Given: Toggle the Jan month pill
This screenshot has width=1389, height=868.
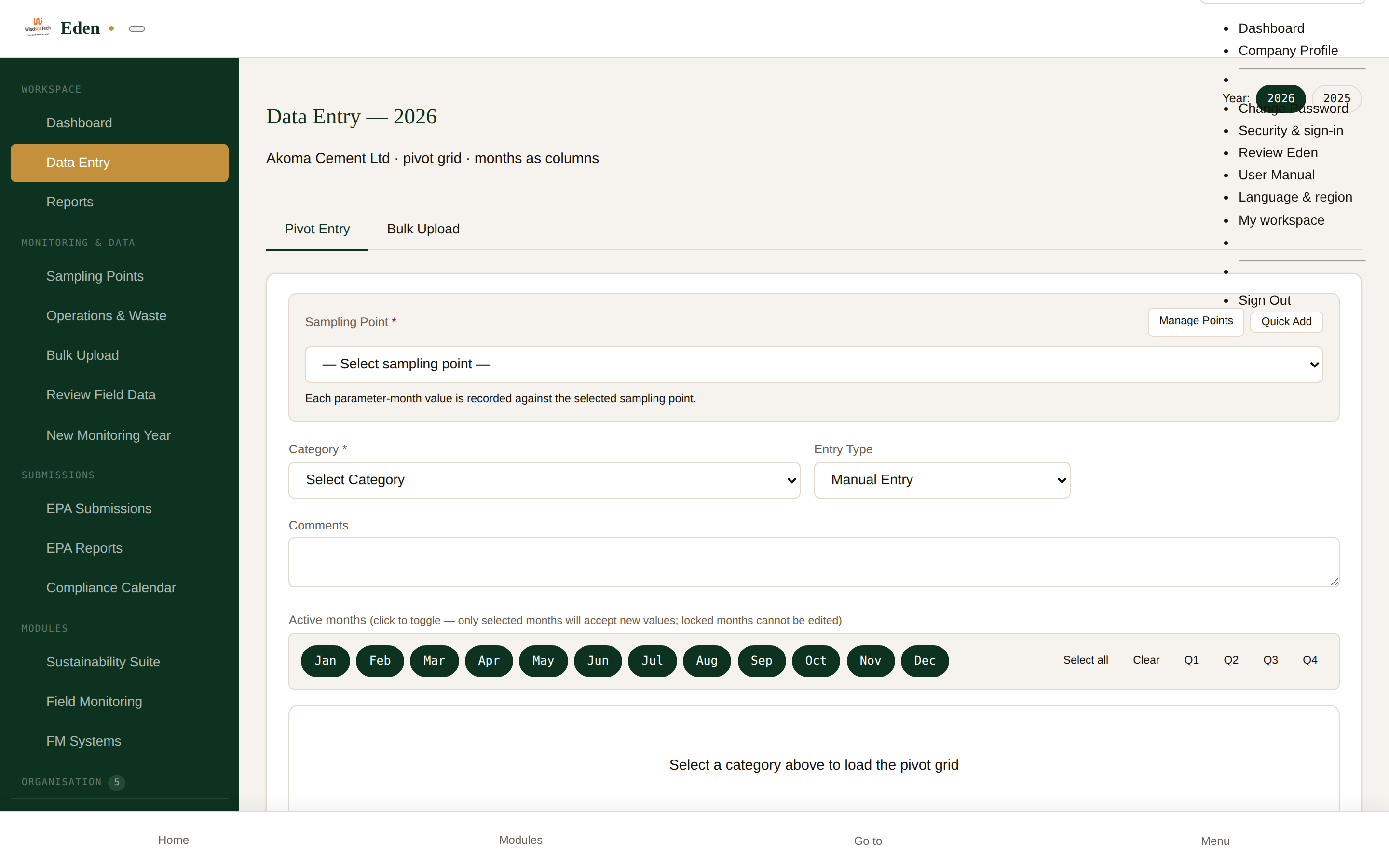Looking at the screenshot, I should (x=325, y=661).
